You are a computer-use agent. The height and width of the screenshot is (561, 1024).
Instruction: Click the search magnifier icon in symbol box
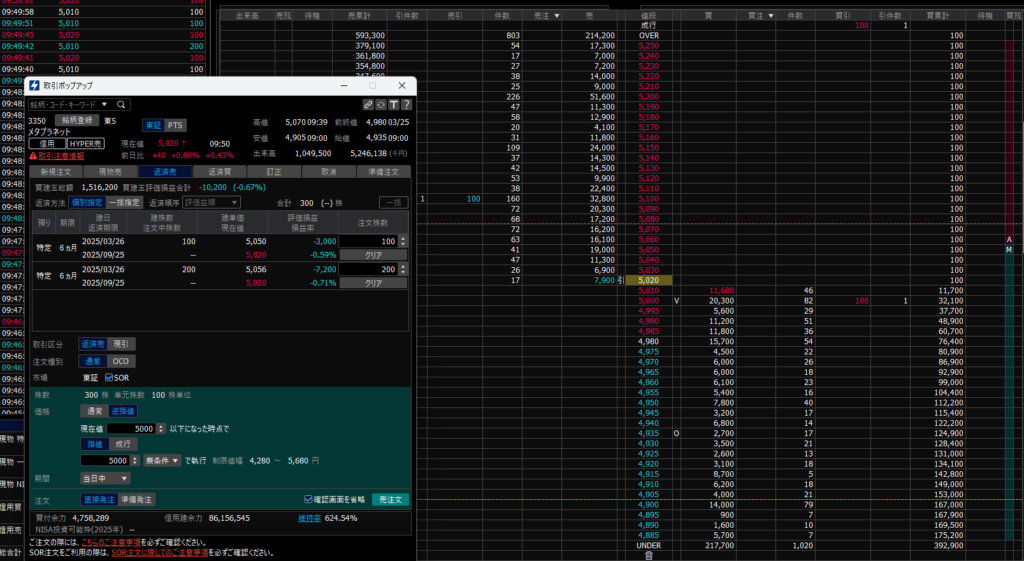point(121,104)
